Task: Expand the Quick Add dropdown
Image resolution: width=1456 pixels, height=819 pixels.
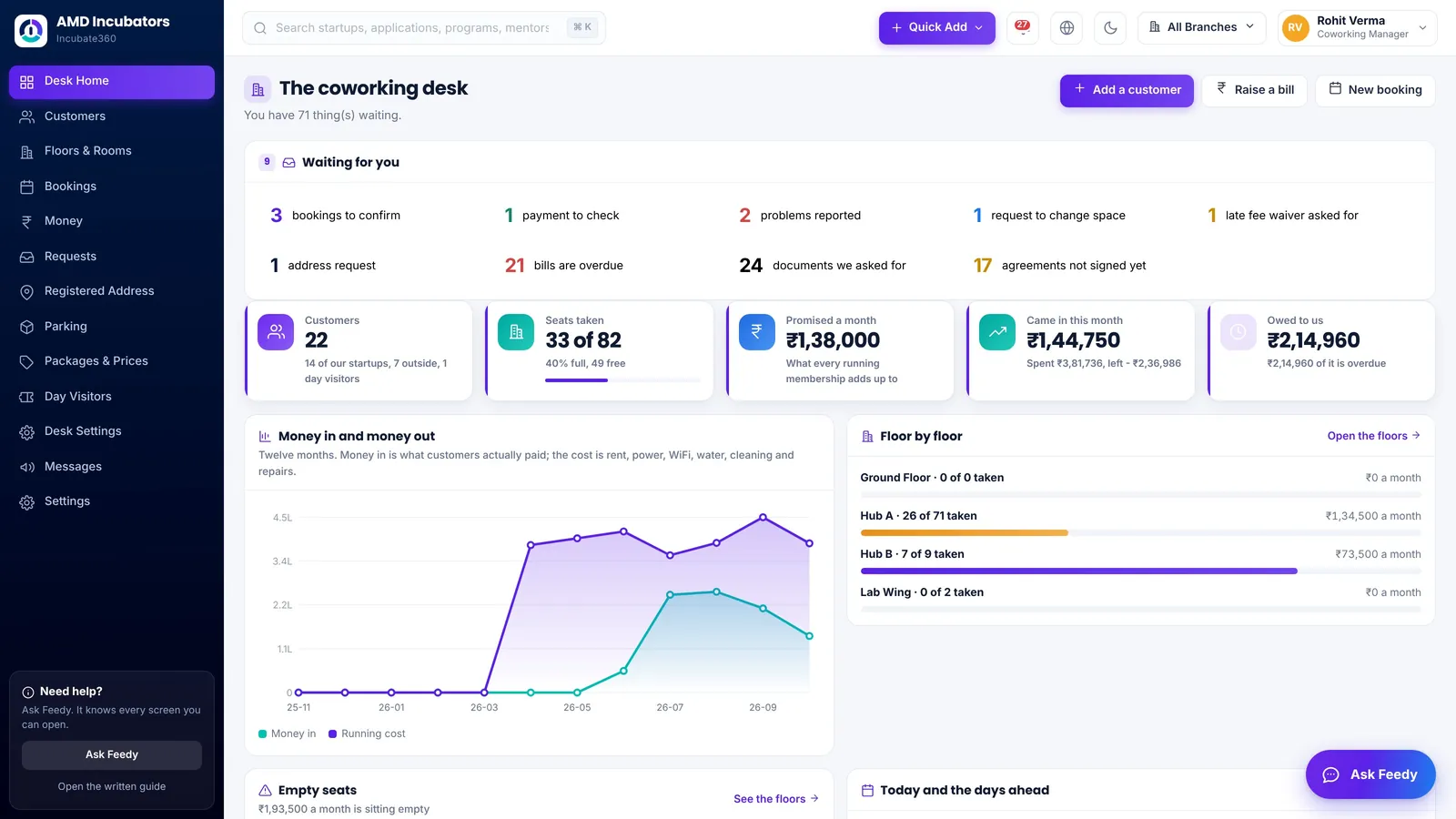Action: (936, 27)
